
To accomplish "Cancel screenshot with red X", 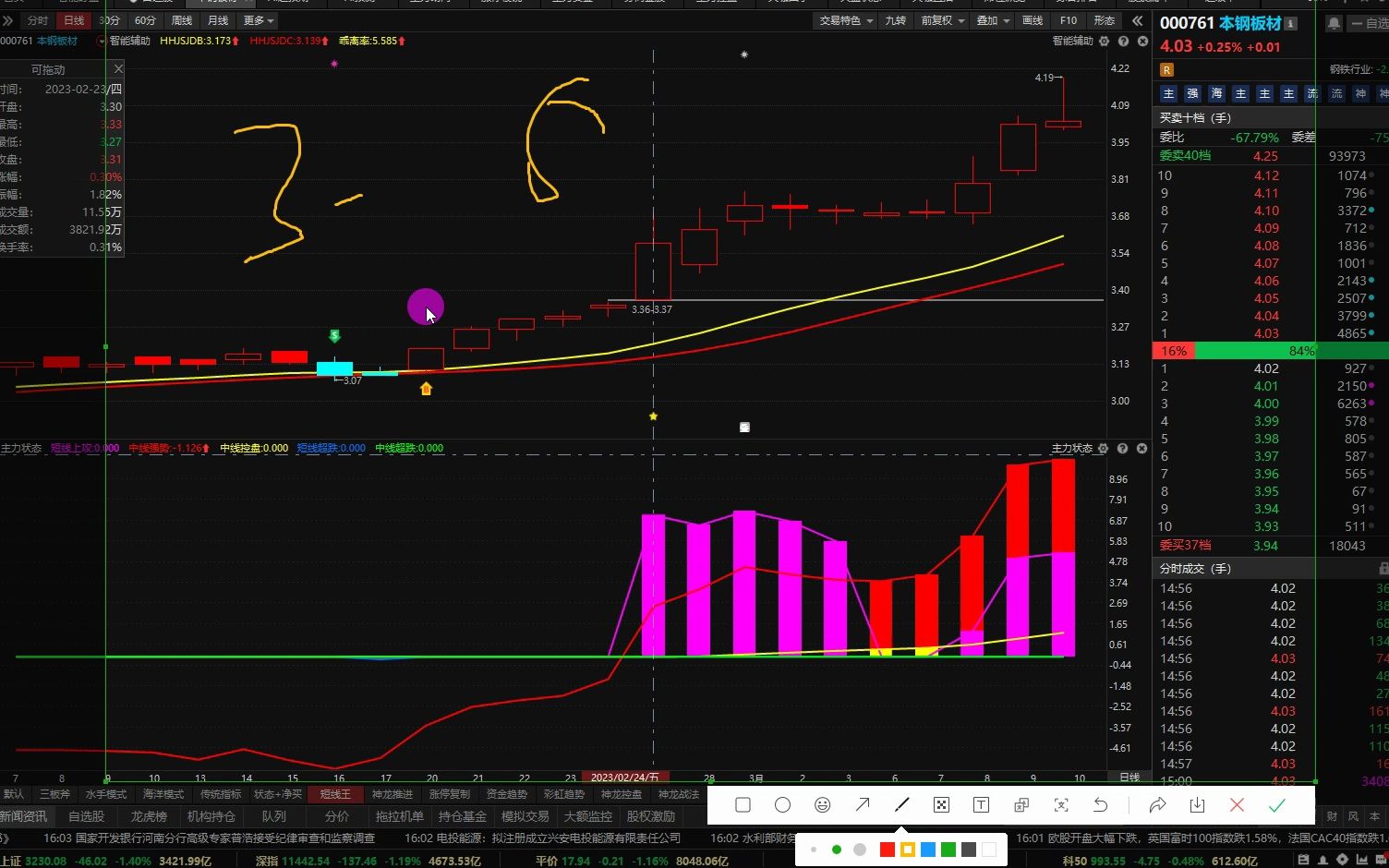I will (1237, 805).
